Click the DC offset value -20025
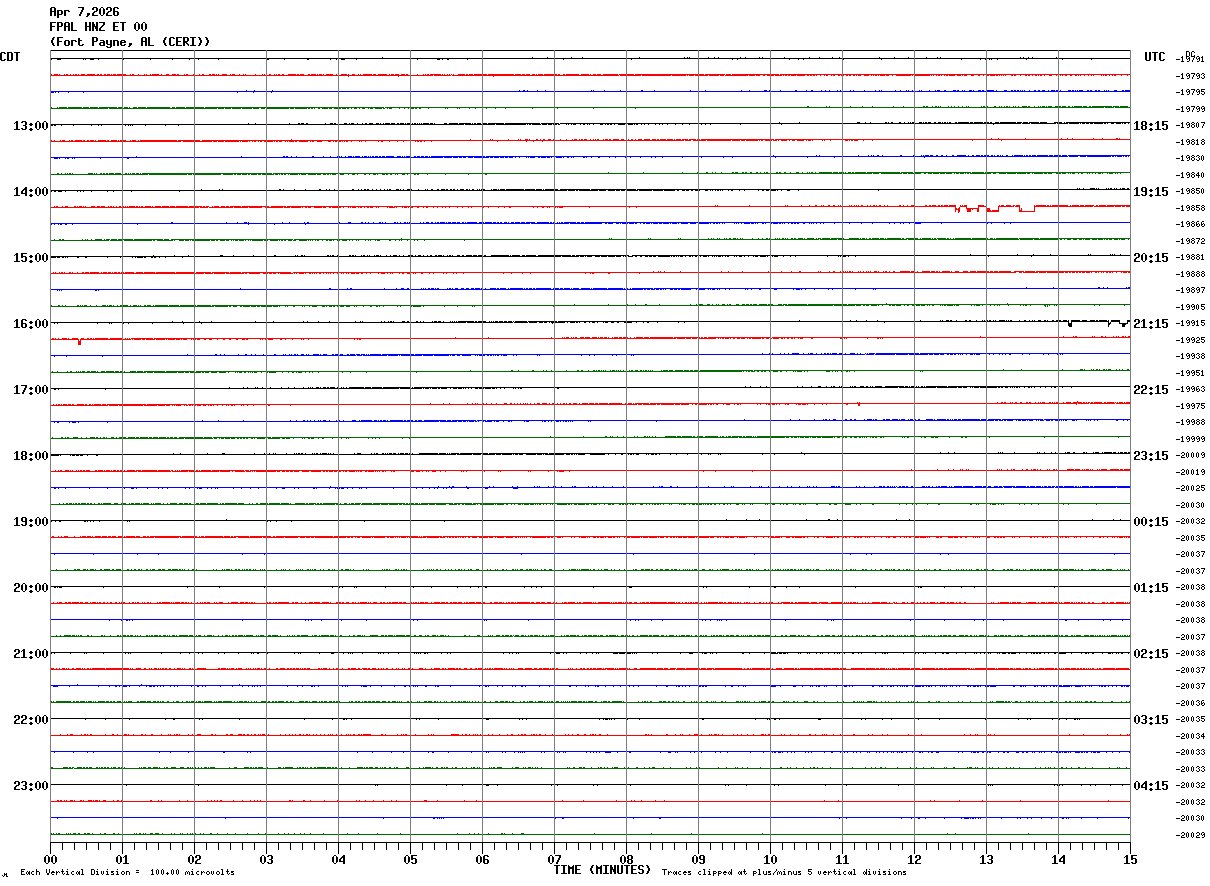 pos(1190,489)
